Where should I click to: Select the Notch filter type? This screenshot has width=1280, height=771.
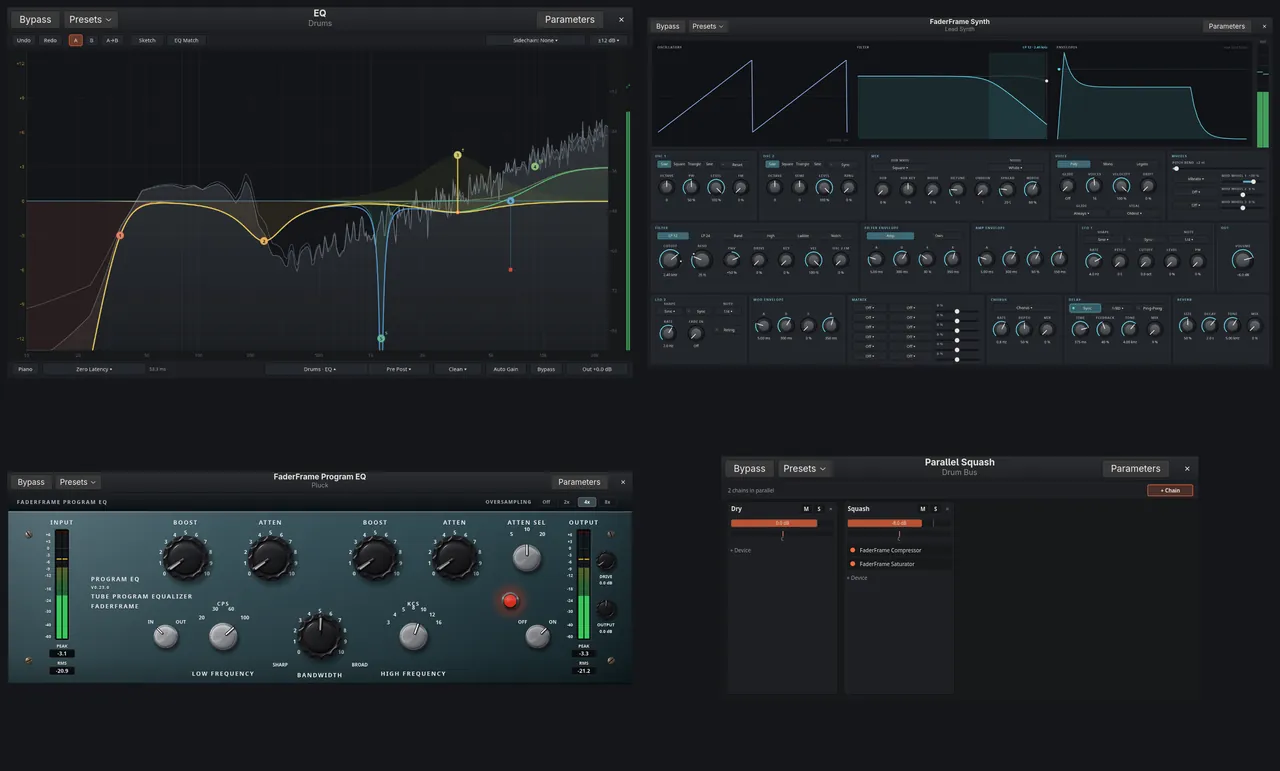(x=836, y=235)
